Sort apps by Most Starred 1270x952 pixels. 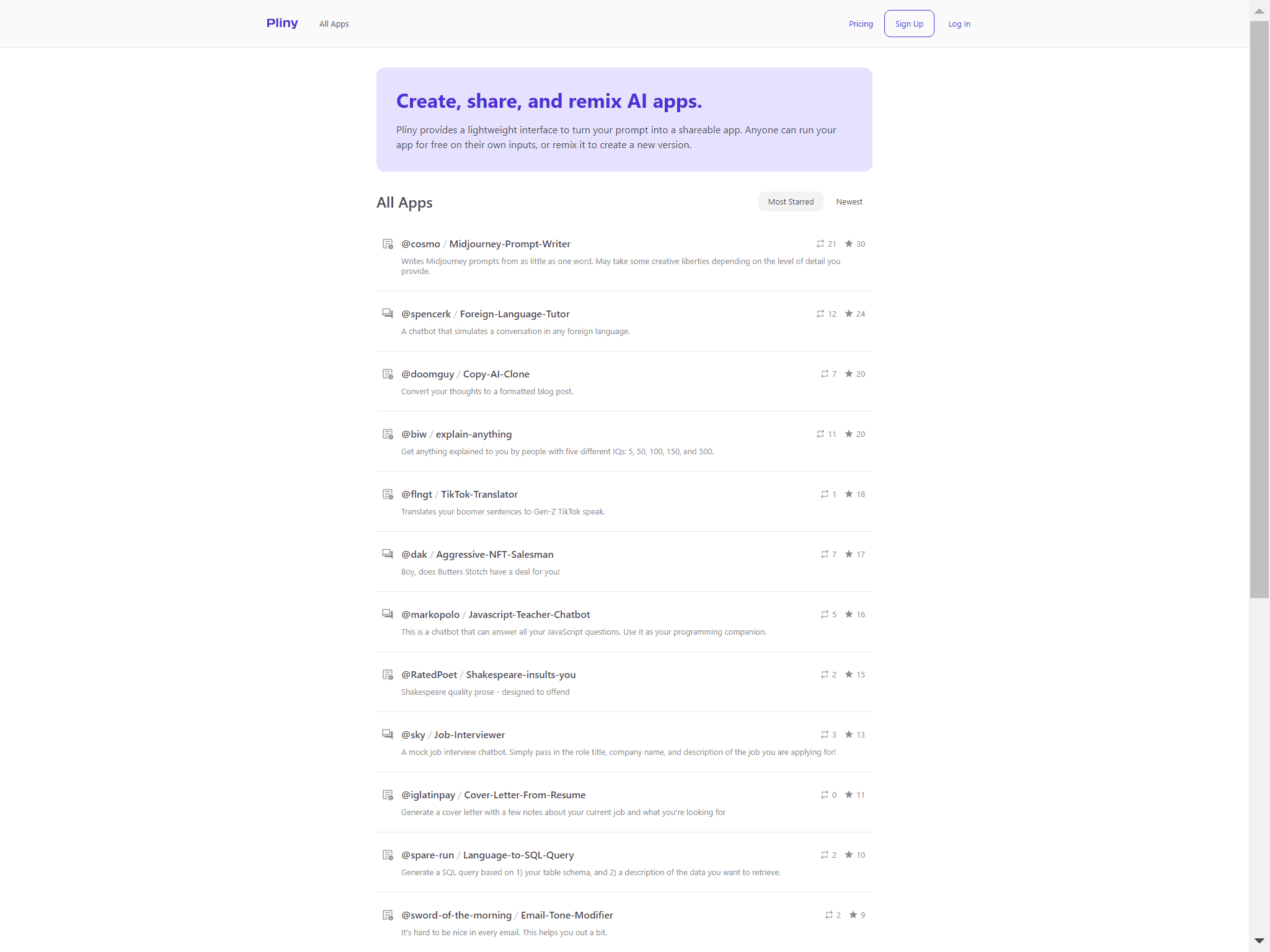791,201
